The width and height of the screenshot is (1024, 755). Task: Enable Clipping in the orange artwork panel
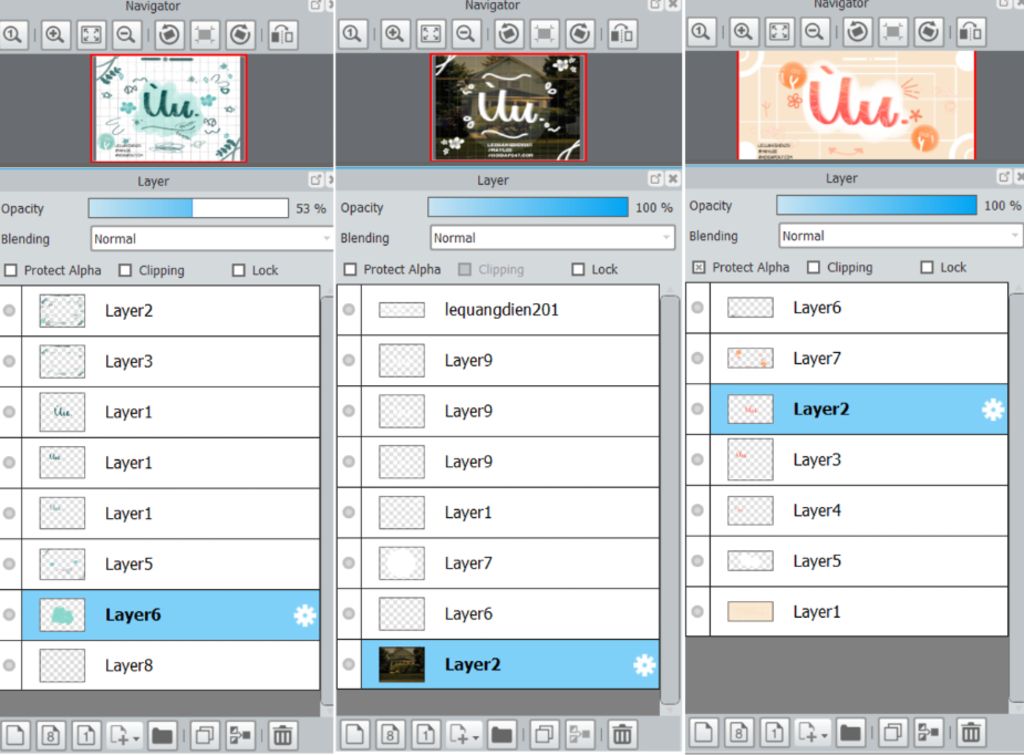click(813, 267)
